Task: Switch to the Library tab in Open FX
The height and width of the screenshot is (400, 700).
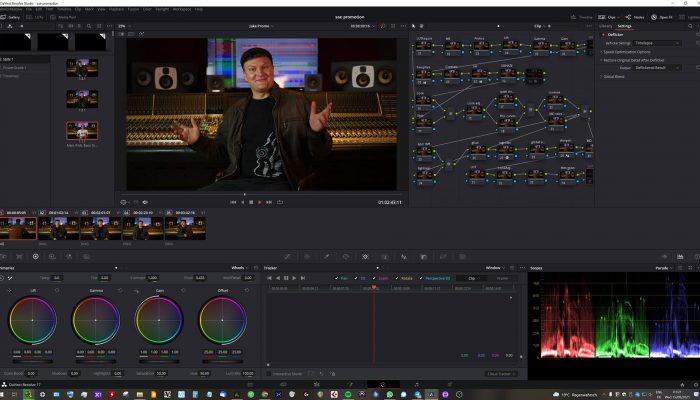Action: click(x=605, y=26)
